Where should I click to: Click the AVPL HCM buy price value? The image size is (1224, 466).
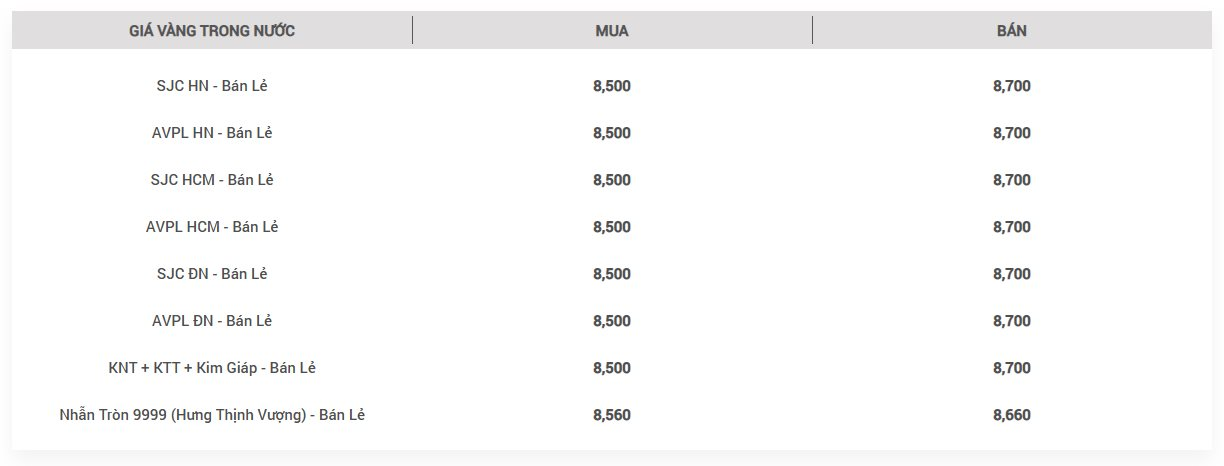click(612, 227)
